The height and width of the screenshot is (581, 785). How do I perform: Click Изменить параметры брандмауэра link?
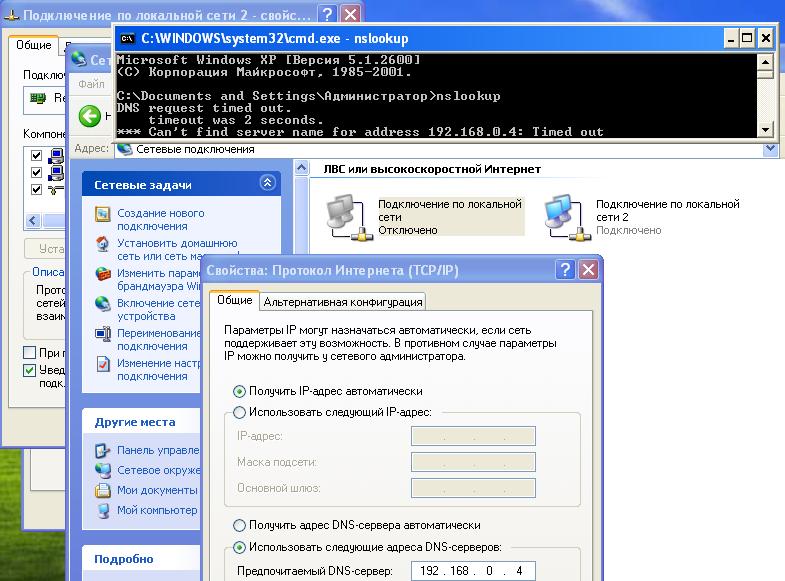point(158,280)
